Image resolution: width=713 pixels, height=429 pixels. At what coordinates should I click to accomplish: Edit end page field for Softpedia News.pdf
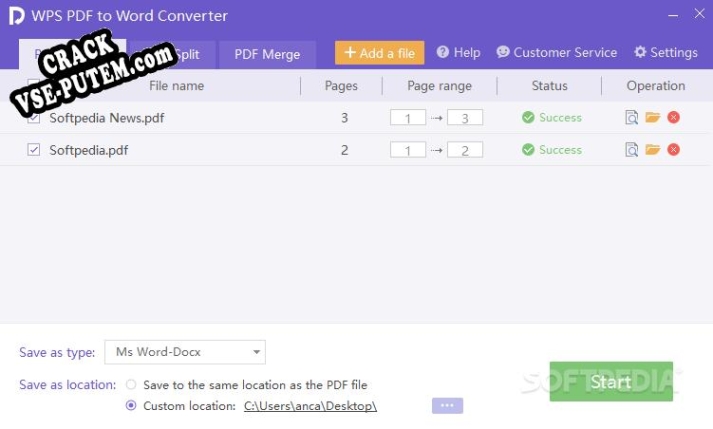pyautogui.click(x=465, y=118)
